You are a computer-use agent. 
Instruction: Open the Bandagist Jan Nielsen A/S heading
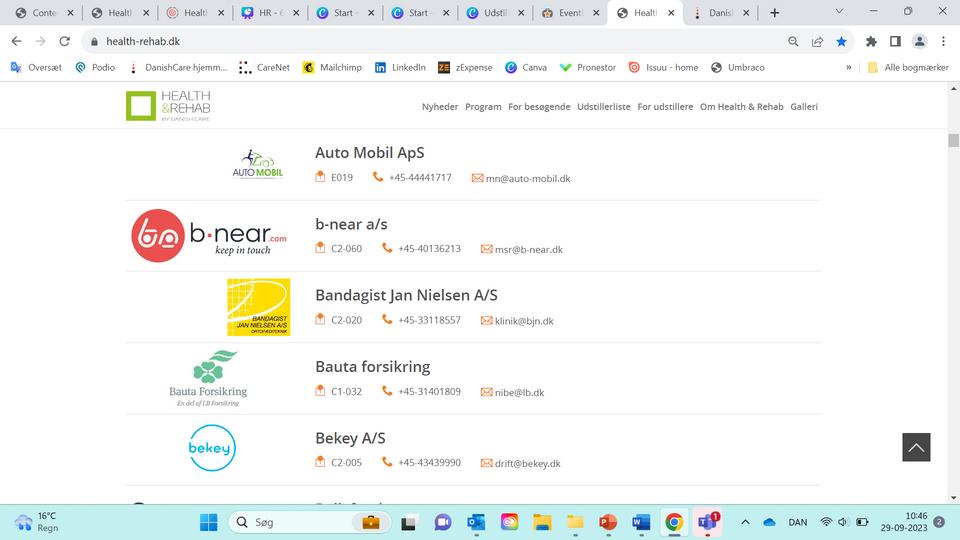click(406, 295)
